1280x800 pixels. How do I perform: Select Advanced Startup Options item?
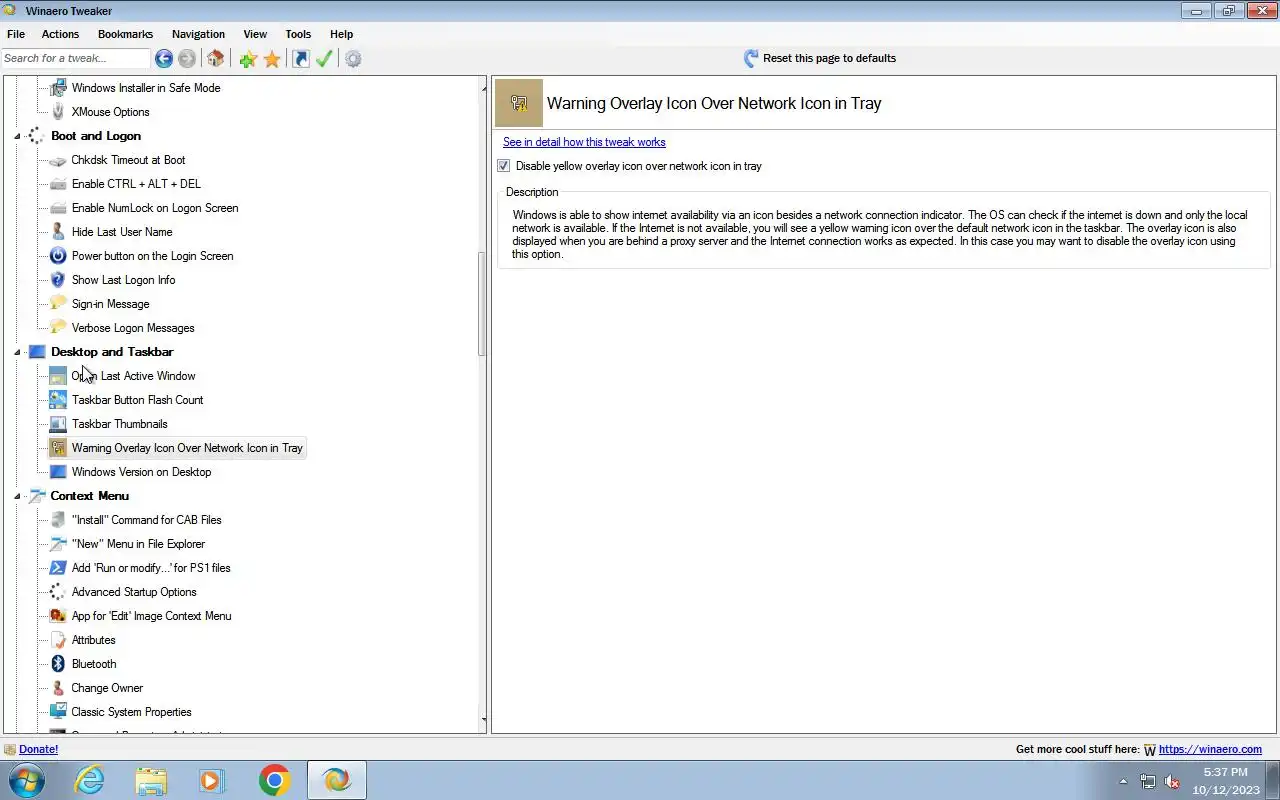coord(134,592)
